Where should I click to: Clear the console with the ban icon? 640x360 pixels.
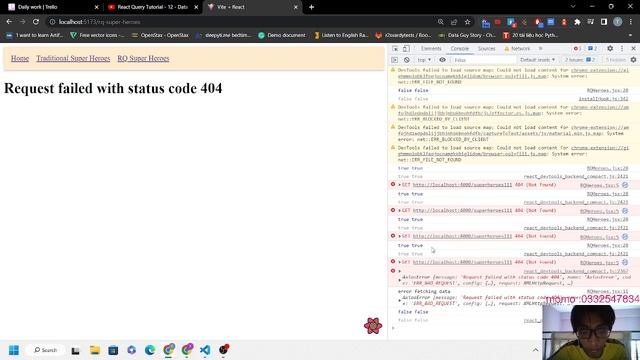(407, 60)
